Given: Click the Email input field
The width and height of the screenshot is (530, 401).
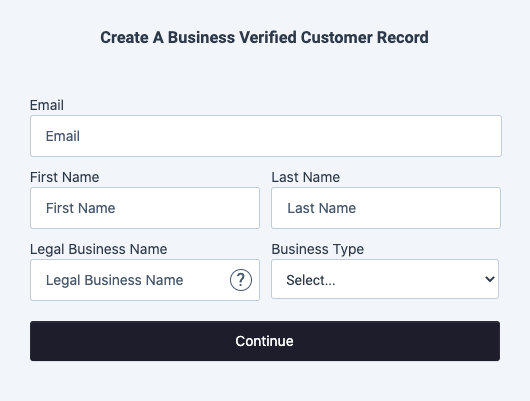Looking at the screenshot, I should (266, 136).
